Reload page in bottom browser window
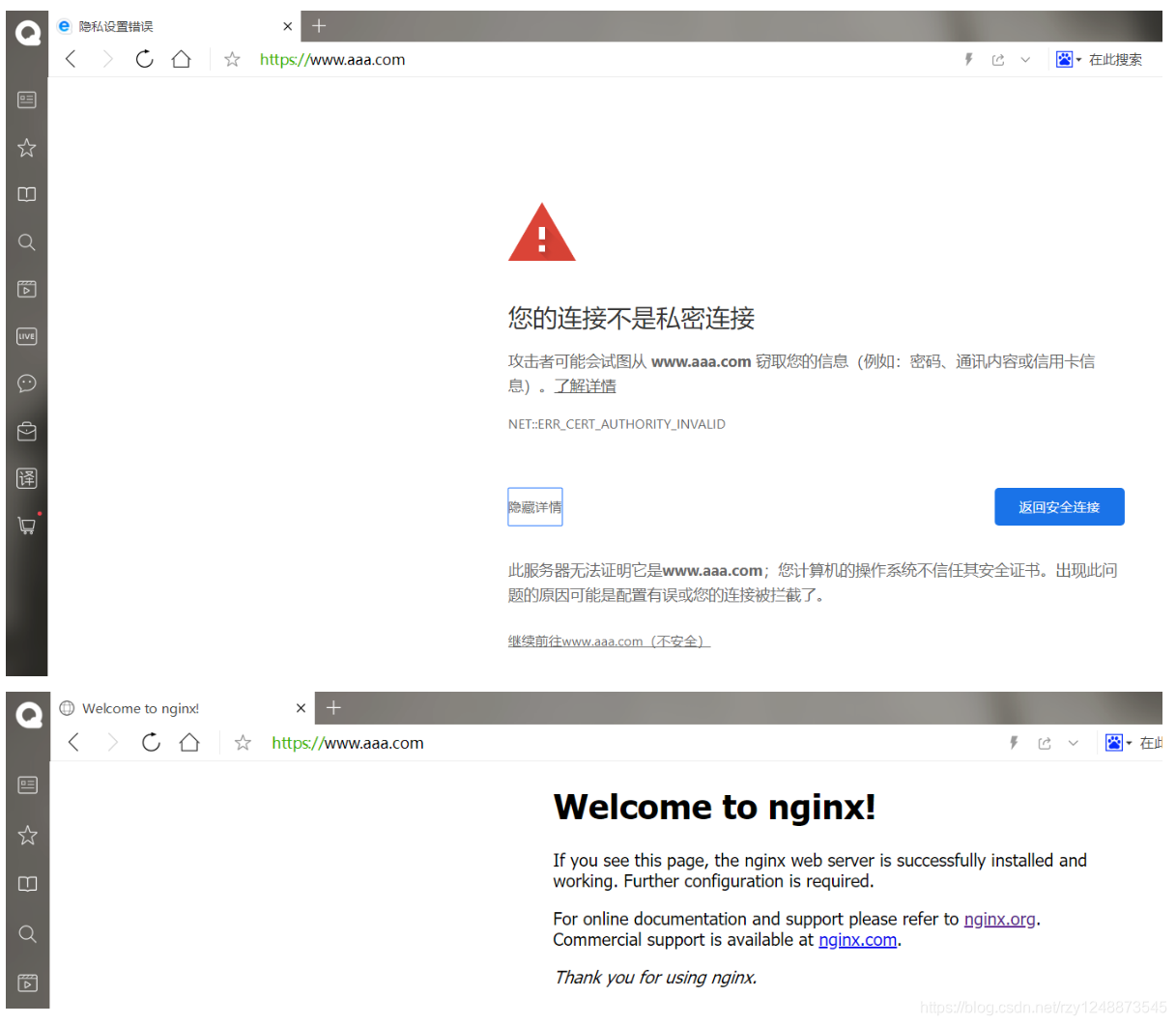Viewport: 1176px width, 1025px height. pos(151,742)
